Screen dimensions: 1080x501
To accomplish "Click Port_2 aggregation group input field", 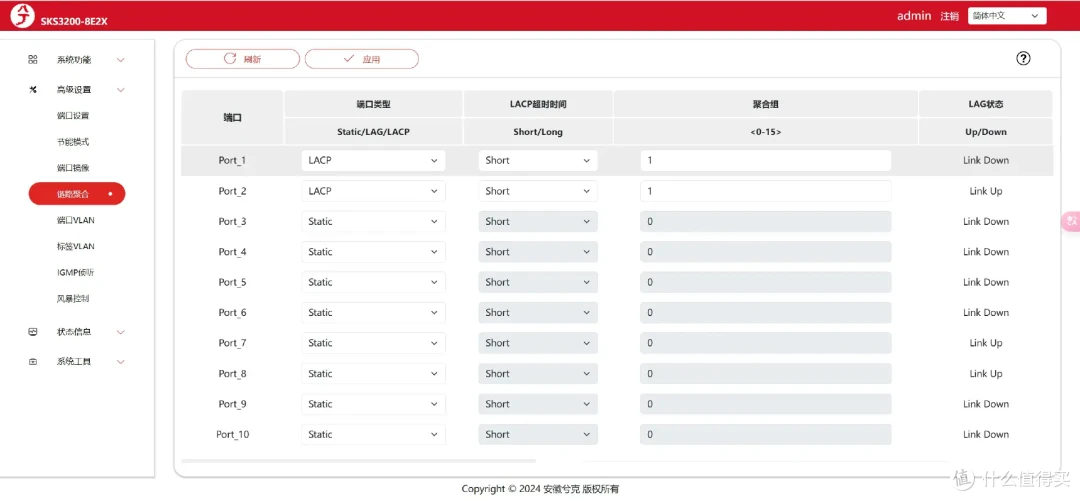I will pos(765,191).
